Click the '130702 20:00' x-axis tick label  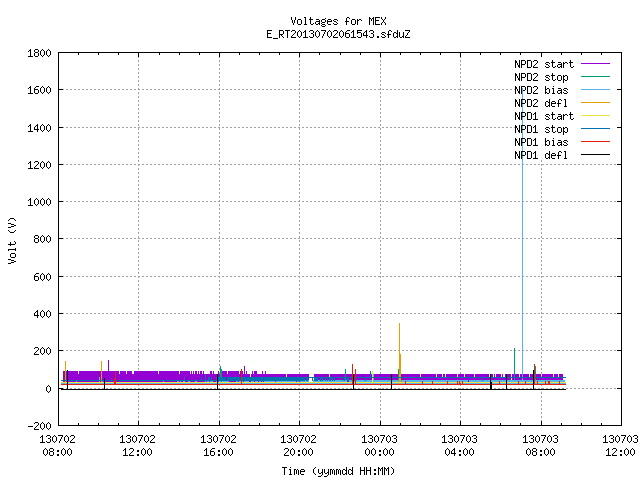298,446
